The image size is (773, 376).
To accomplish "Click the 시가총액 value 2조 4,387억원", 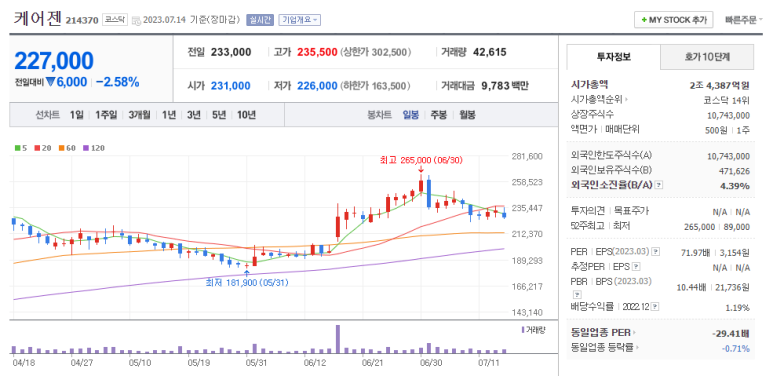I will point(720,85).
